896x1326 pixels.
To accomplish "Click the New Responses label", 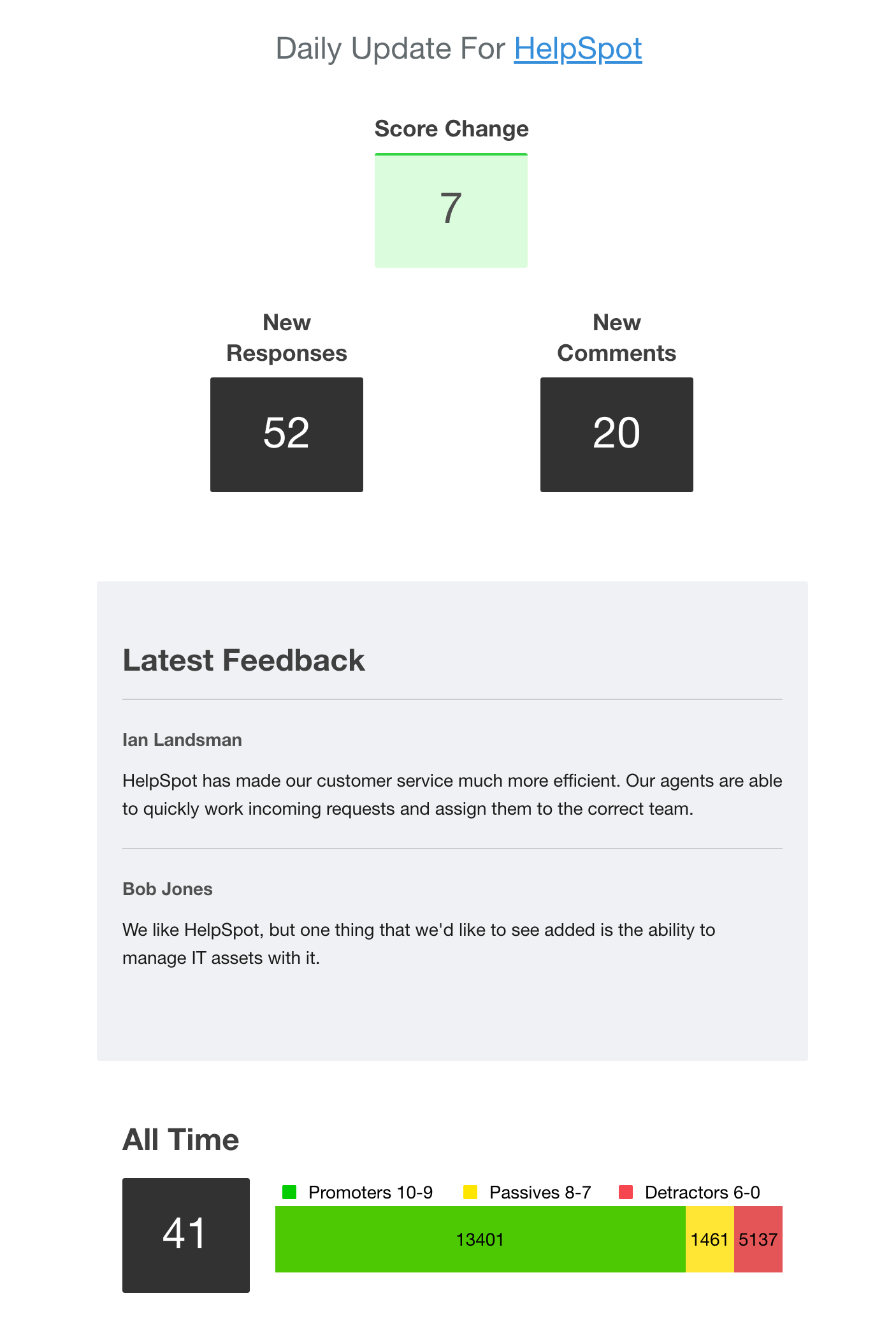I will pyautogui.click(x=287, y=338).
